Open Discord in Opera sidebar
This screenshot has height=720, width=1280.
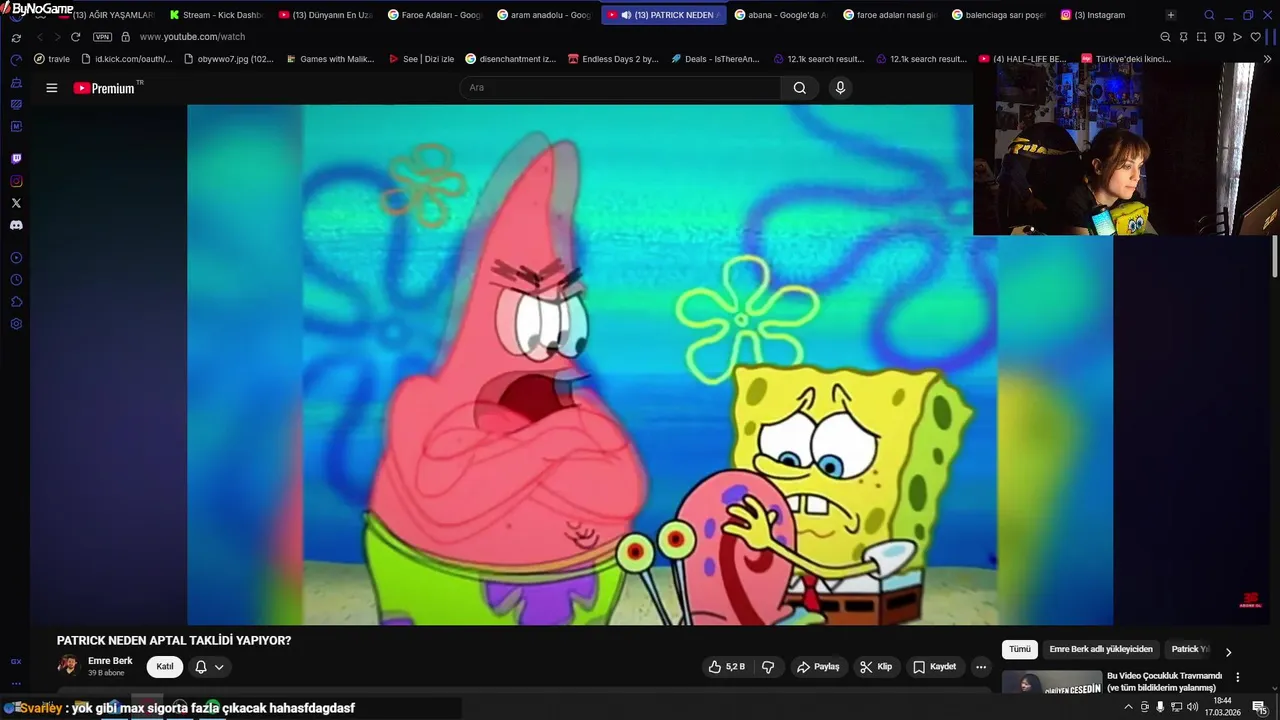click(x=16, y=225)
